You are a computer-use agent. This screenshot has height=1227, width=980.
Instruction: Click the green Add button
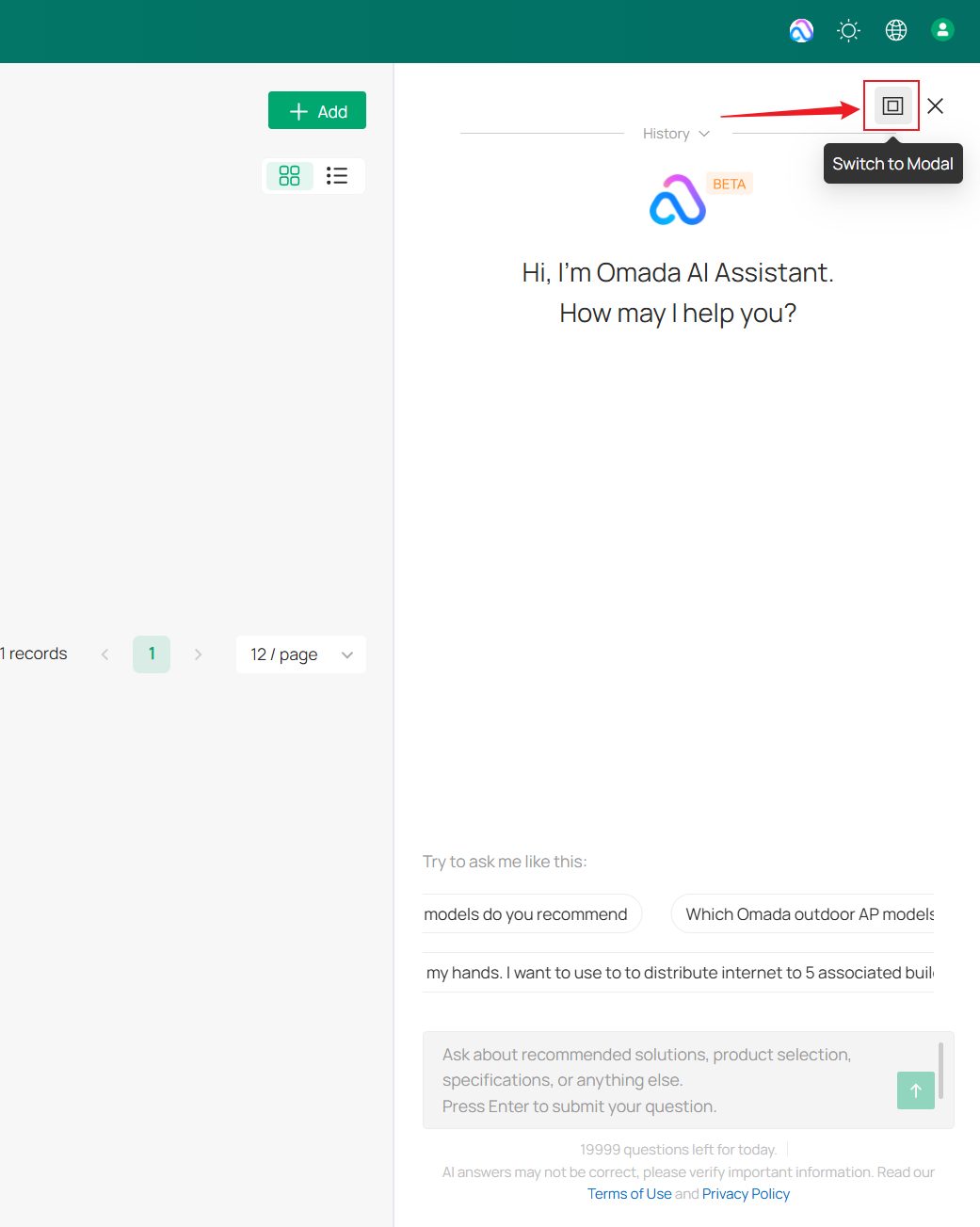(x=317, y=110)
